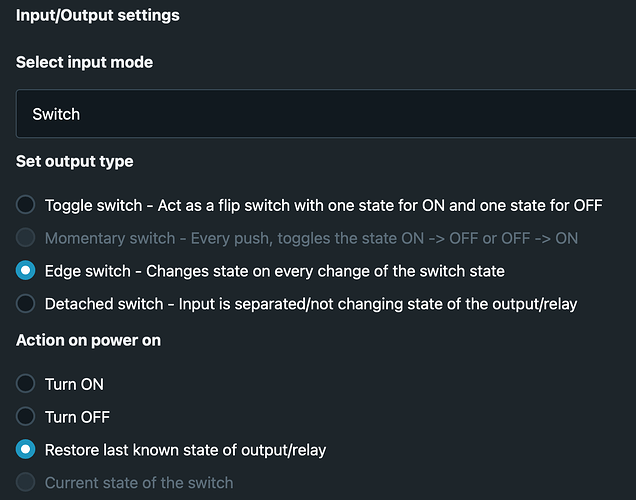Viewport: 636px width, 500px height.
Task: Click the 'Current state of the switch' text
Action: [139, 483]
